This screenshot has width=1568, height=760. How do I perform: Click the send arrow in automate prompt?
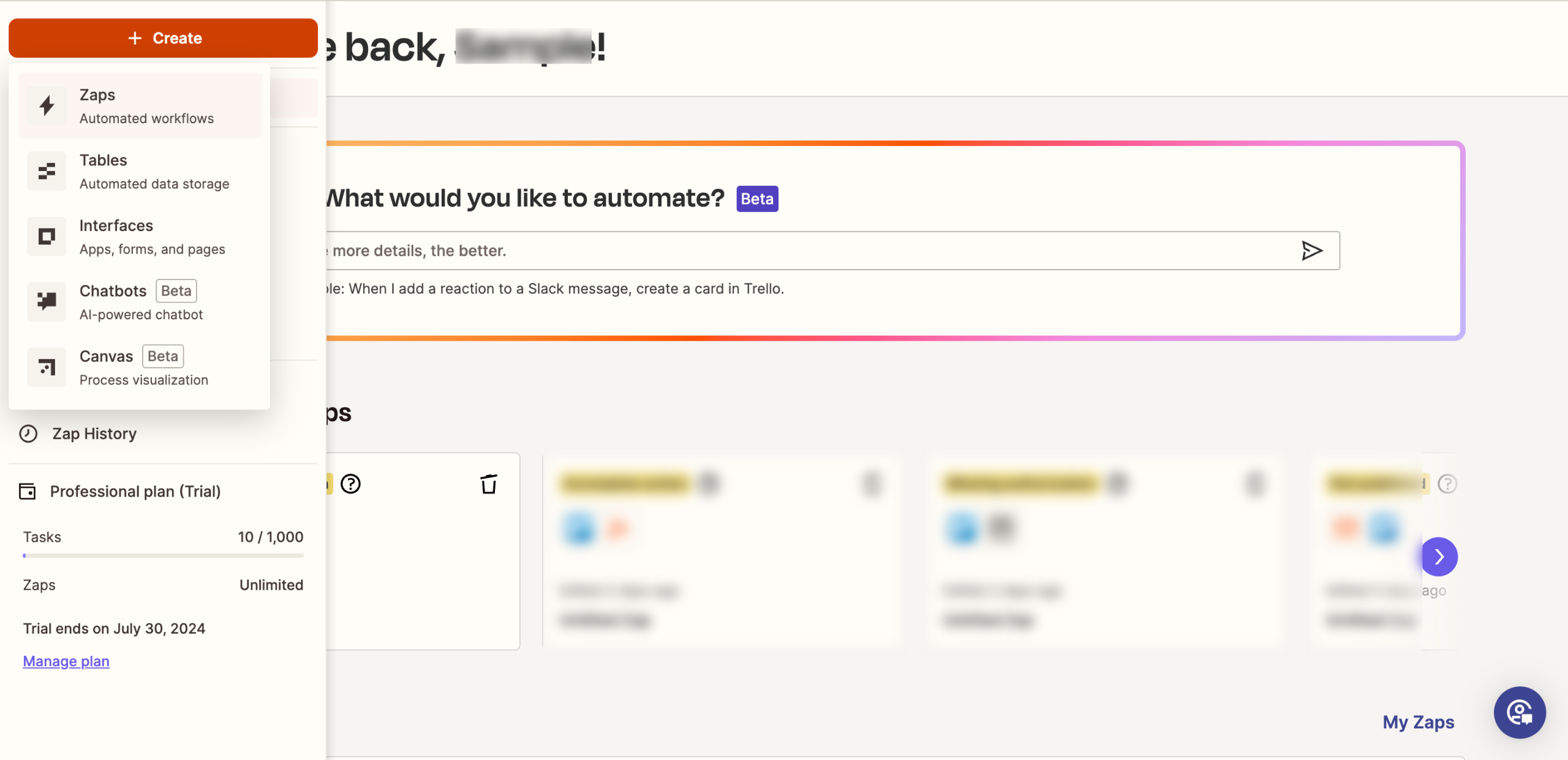click(1311, 251)
